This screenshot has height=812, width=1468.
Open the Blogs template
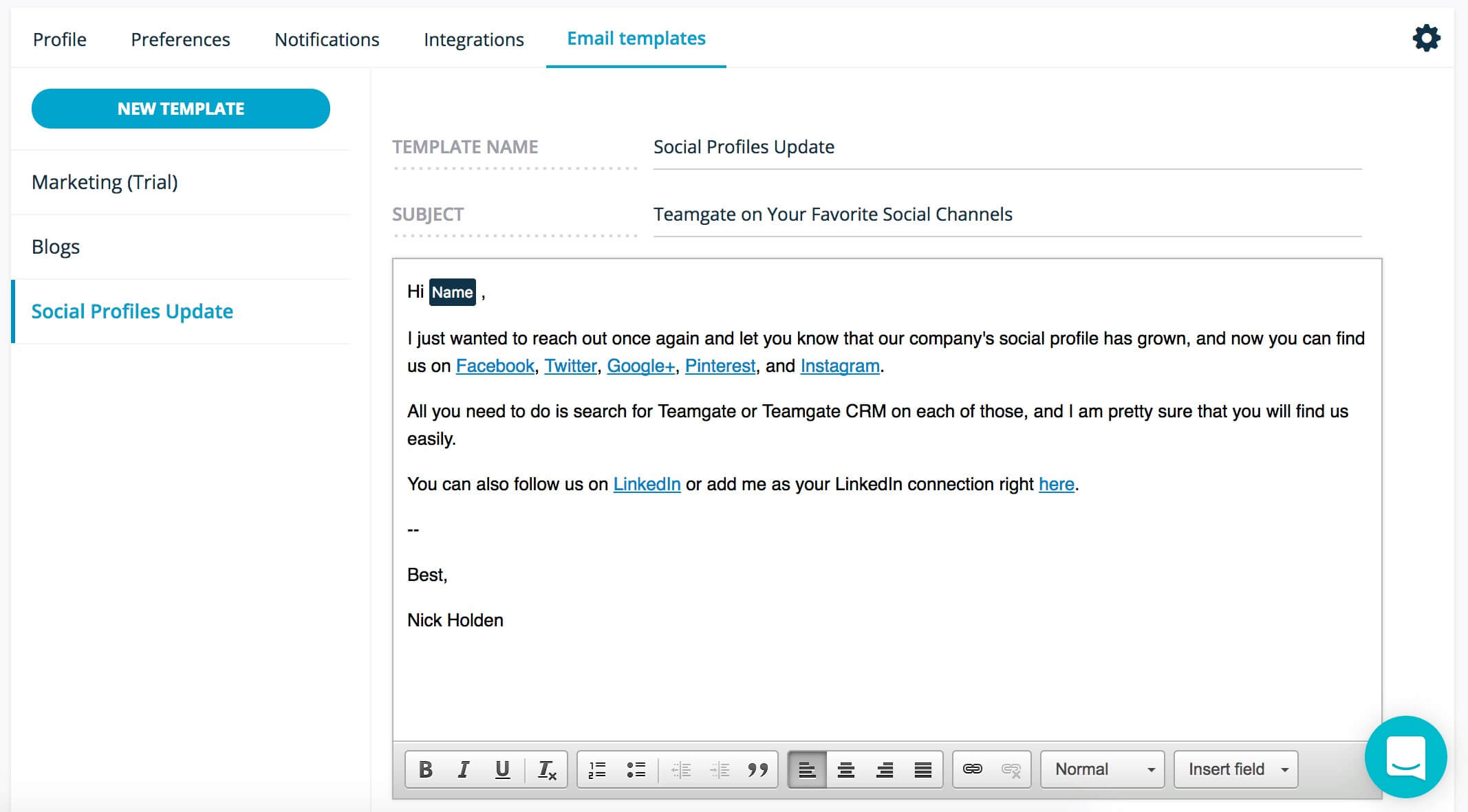pos(180,247)
